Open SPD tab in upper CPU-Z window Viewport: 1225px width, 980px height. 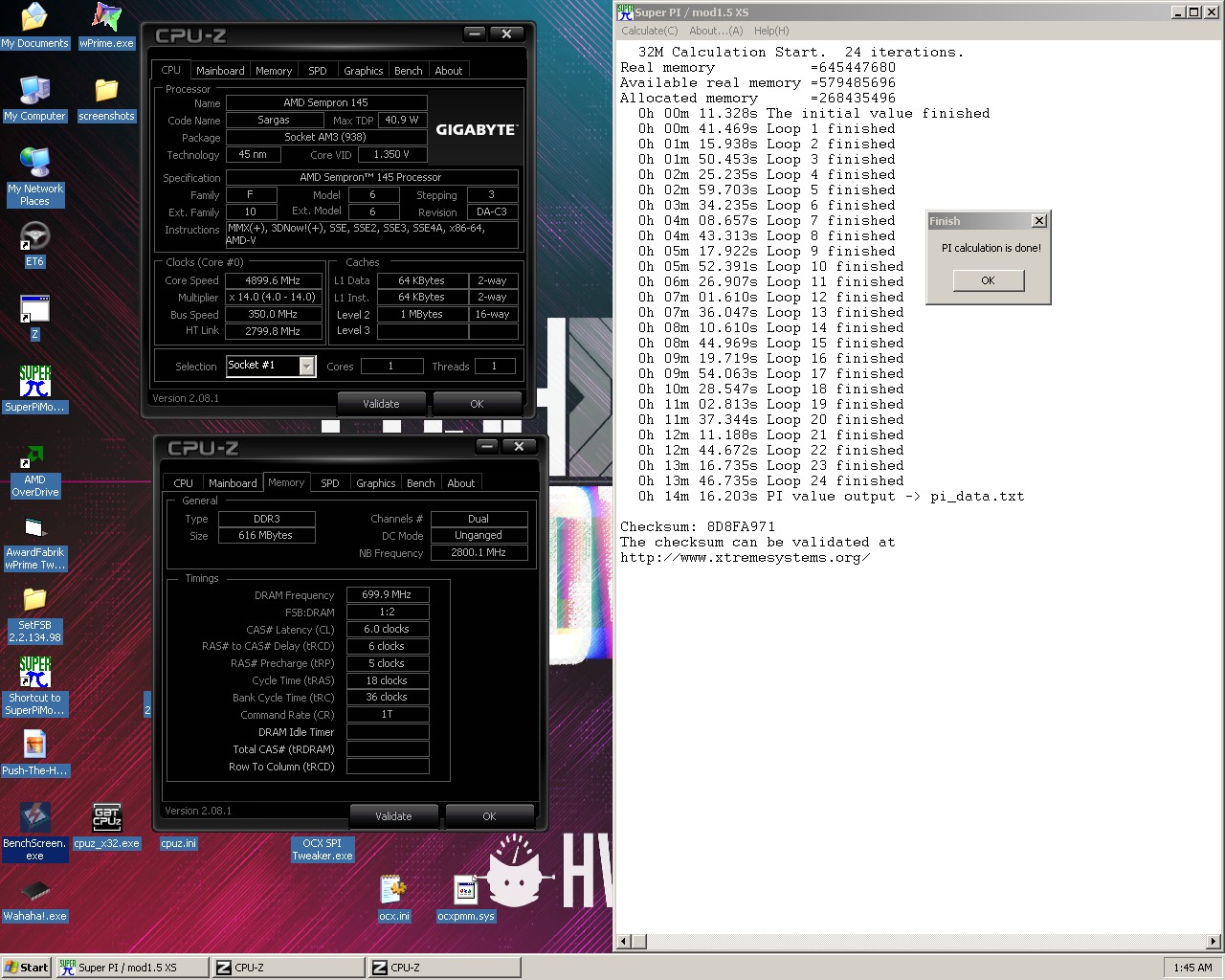point(318,71)
